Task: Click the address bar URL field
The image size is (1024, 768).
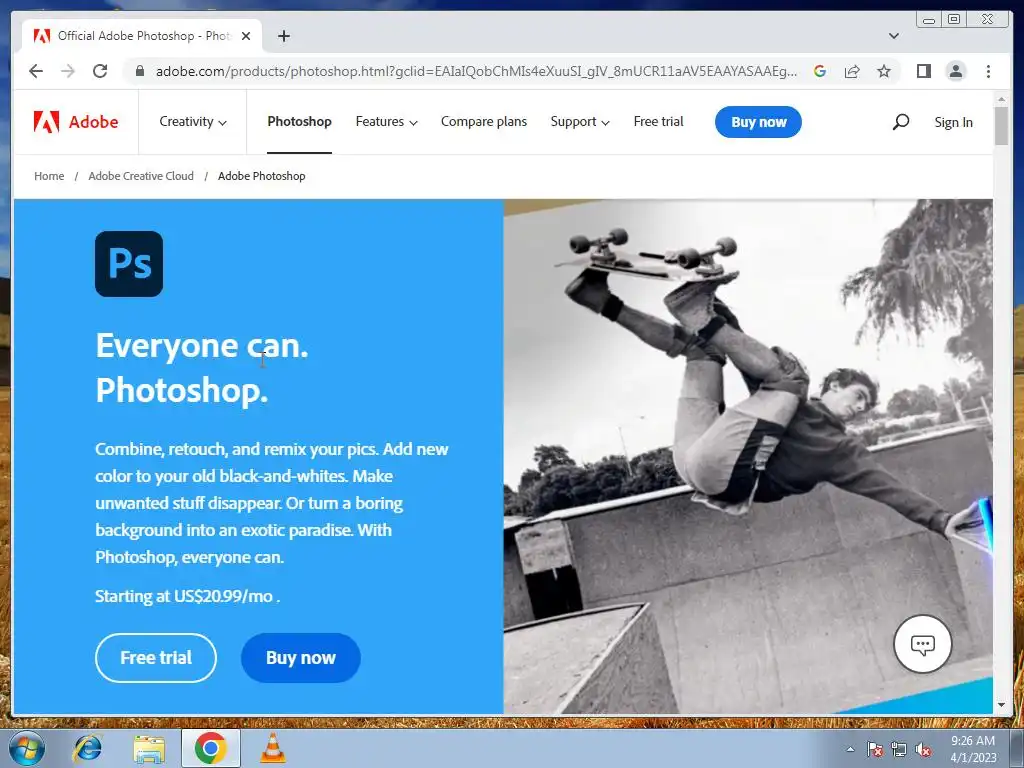Action: (476, 71)
